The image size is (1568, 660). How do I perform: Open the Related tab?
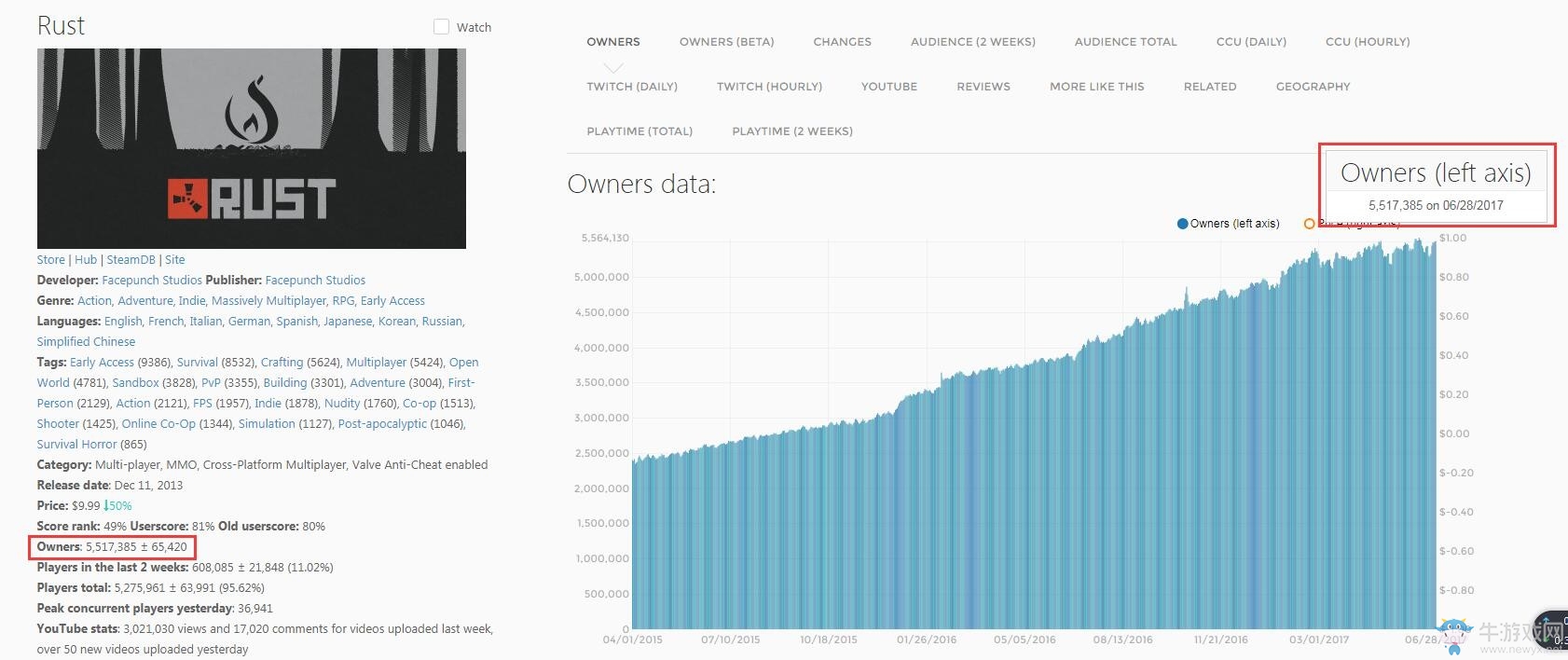[1209, 87]
